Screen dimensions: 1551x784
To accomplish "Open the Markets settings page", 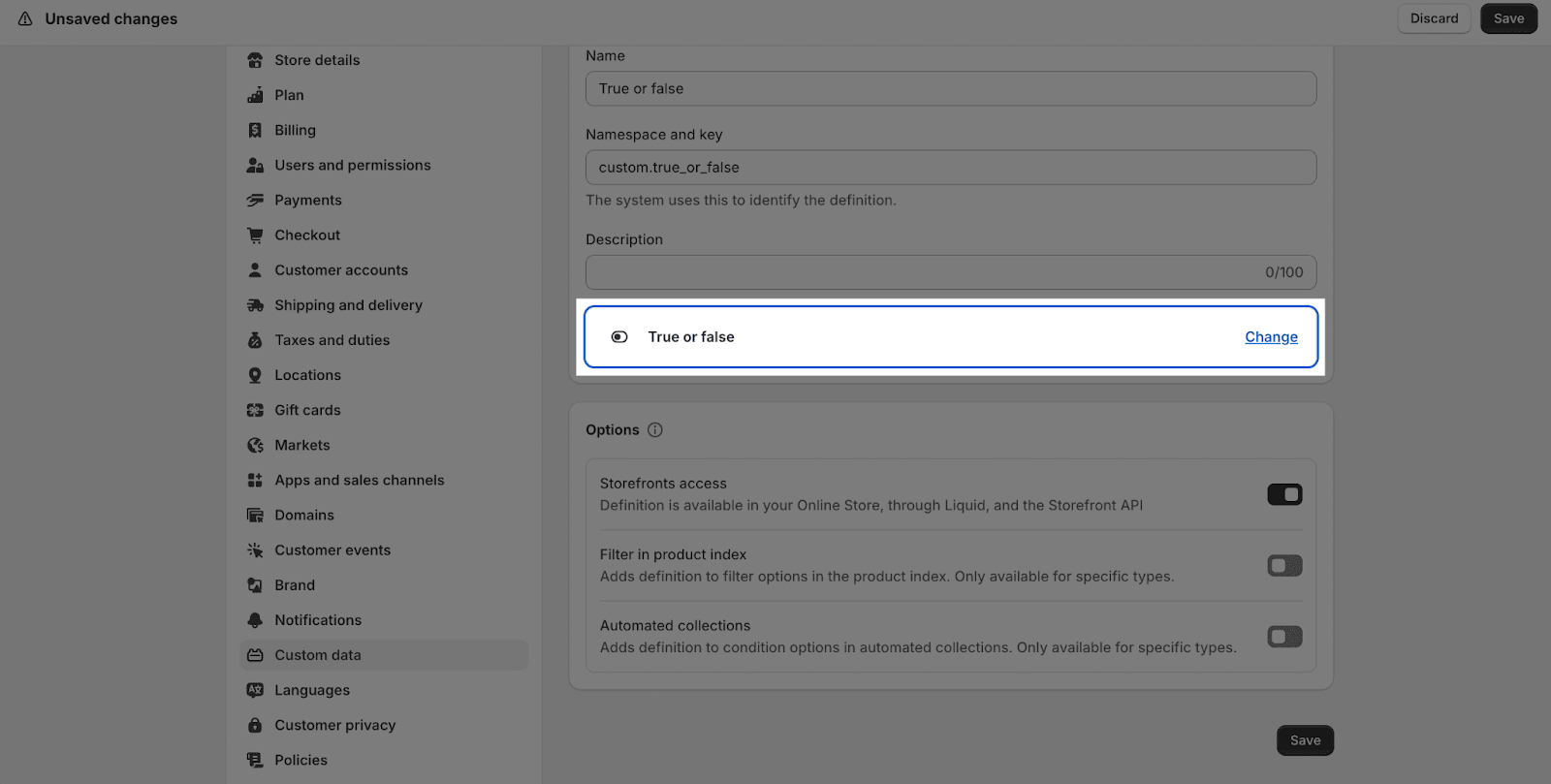I will (x=384, y=445).
